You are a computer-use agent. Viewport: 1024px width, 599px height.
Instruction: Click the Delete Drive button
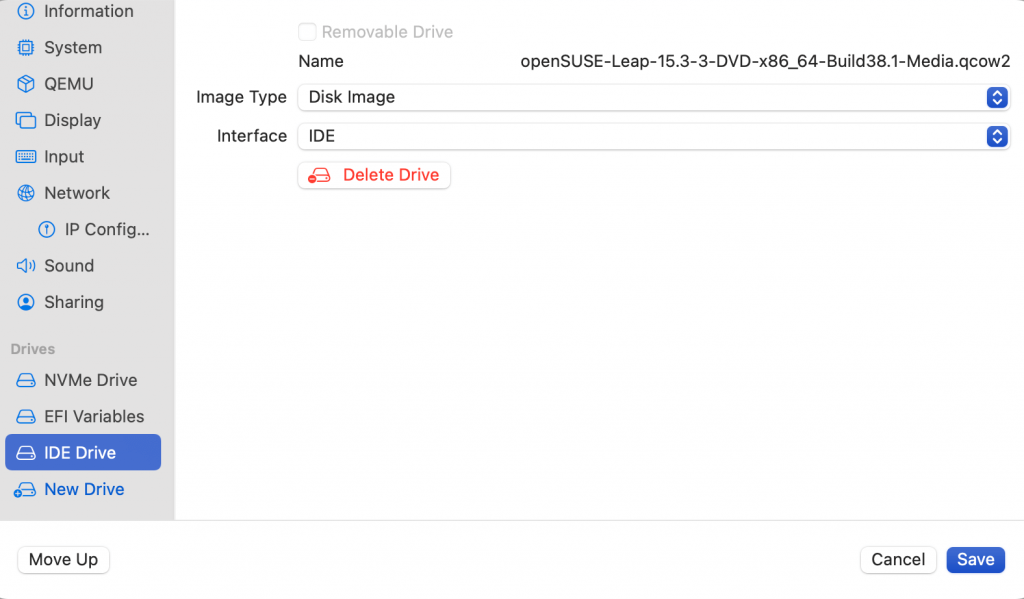(x=374, y=175)
